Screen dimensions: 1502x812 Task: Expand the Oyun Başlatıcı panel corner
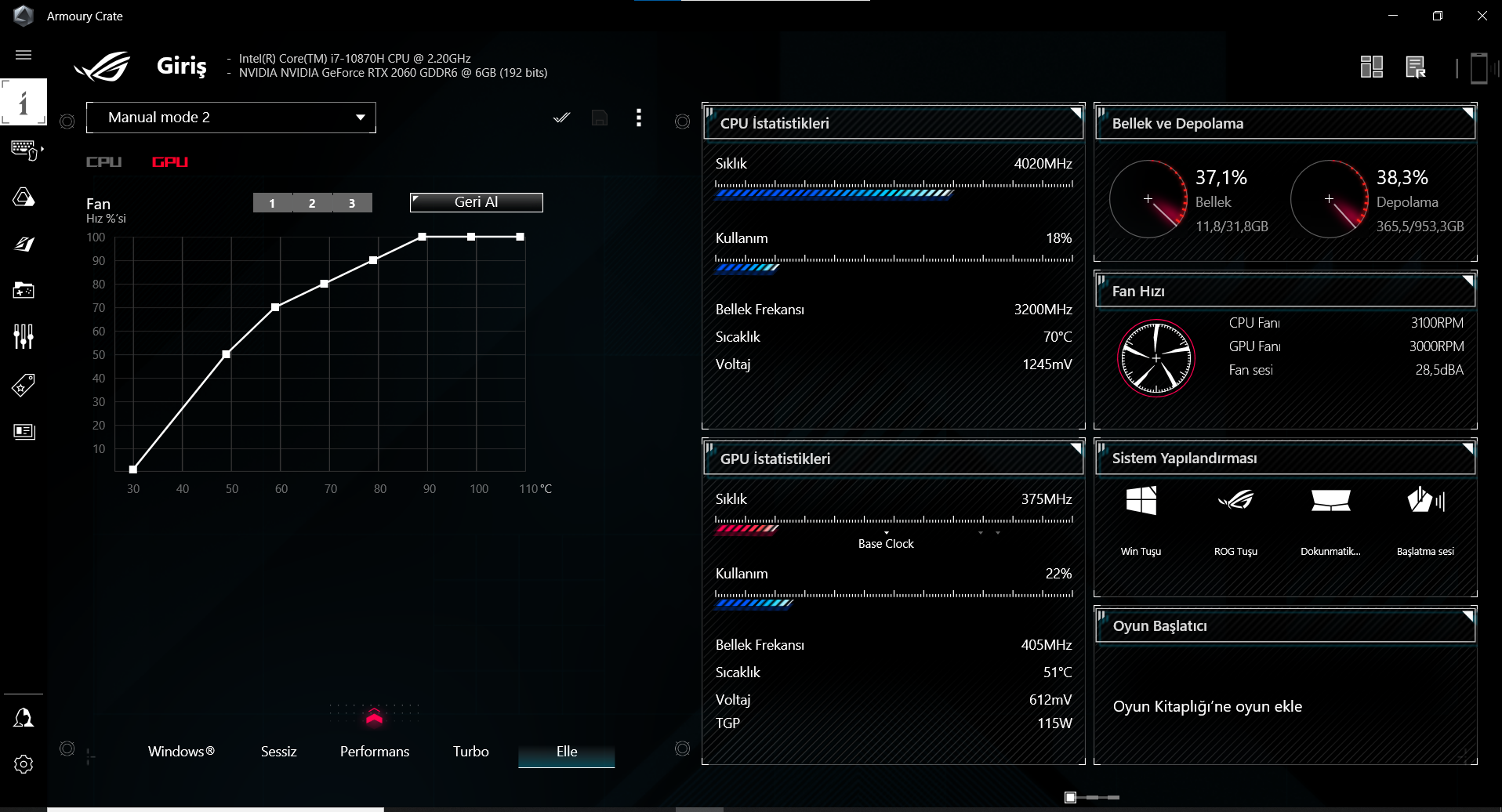click(1468, 616)
